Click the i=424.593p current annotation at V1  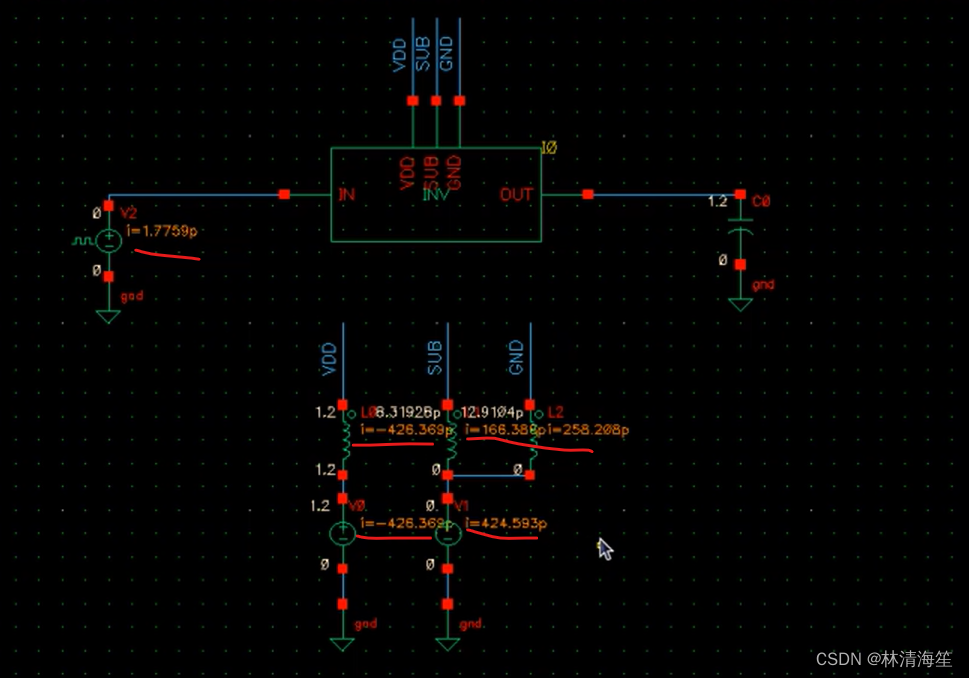pyautogui.click(x=506, y=523)
